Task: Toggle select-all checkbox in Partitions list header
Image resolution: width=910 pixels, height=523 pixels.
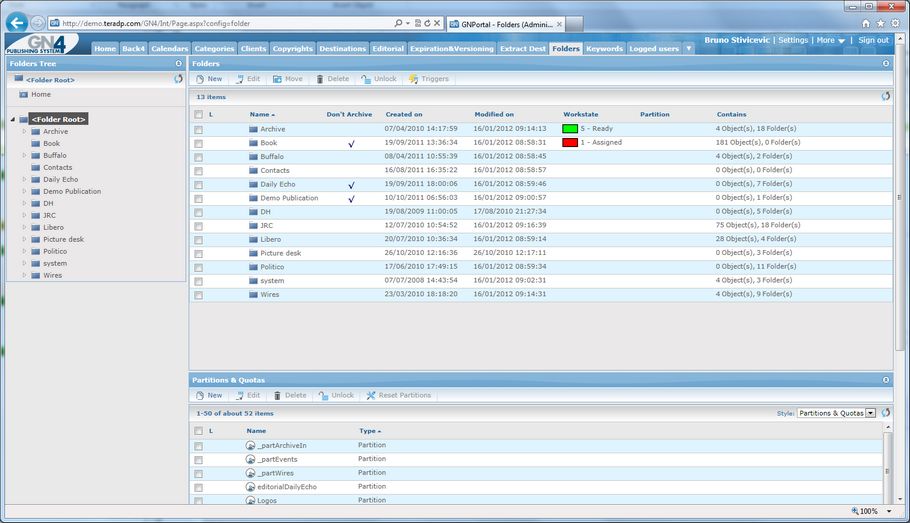Action: point(198,431)
